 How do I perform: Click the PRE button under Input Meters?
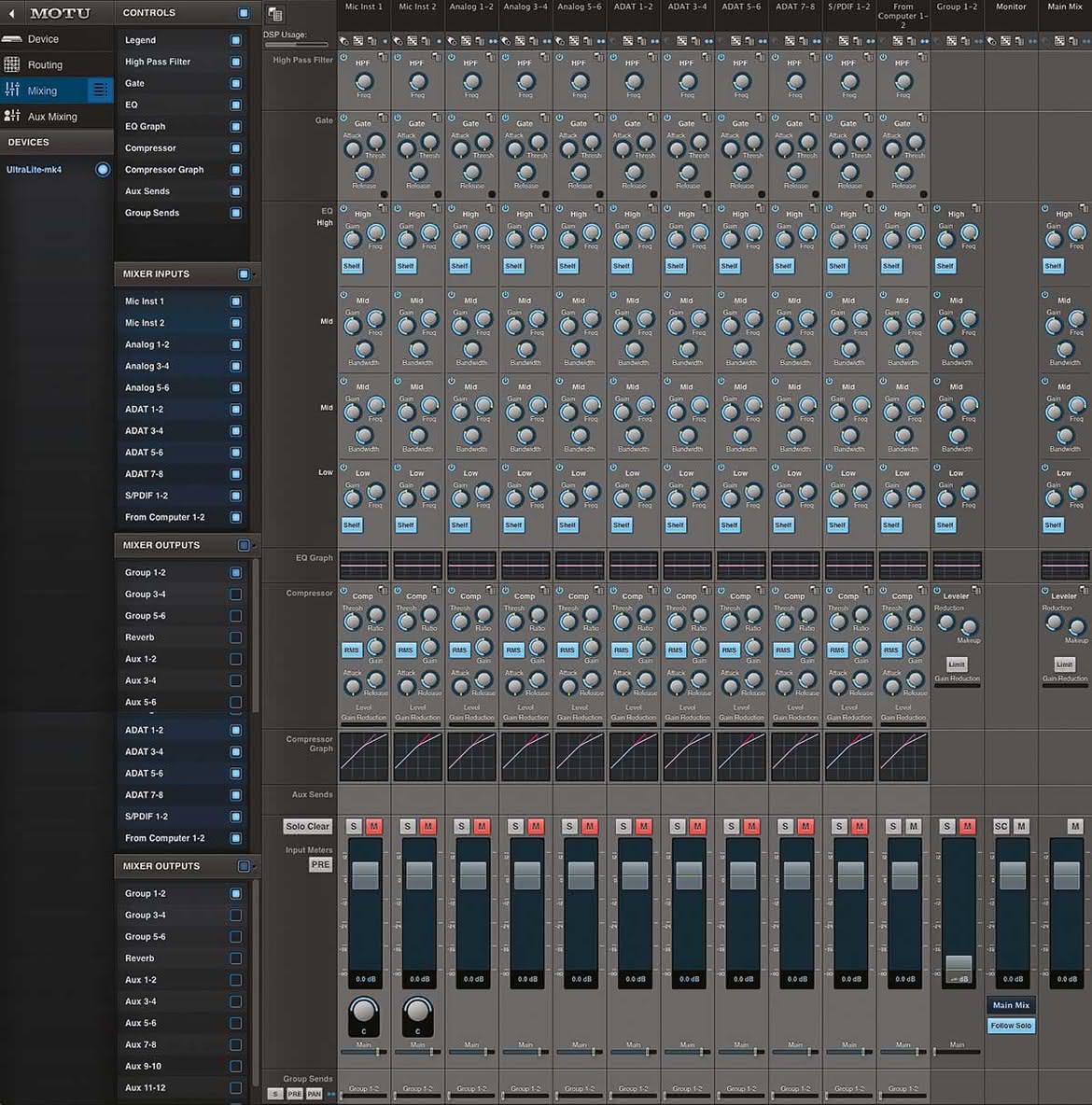click(x=320, y=865)
